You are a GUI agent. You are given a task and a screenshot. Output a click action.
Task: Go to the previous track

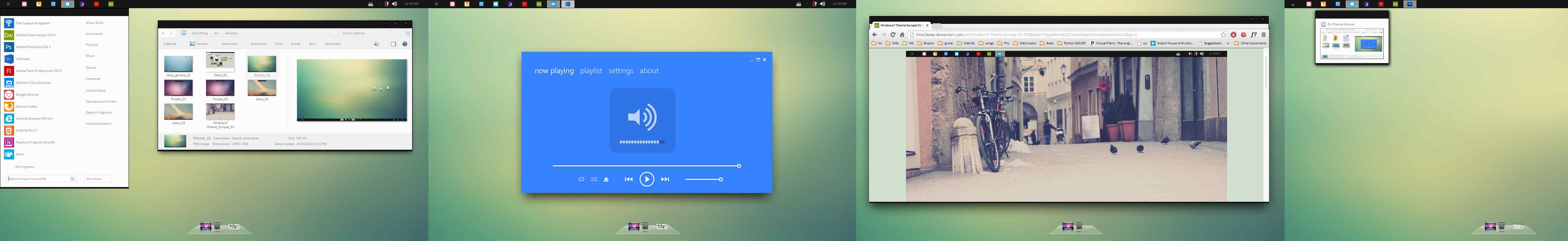629,179
